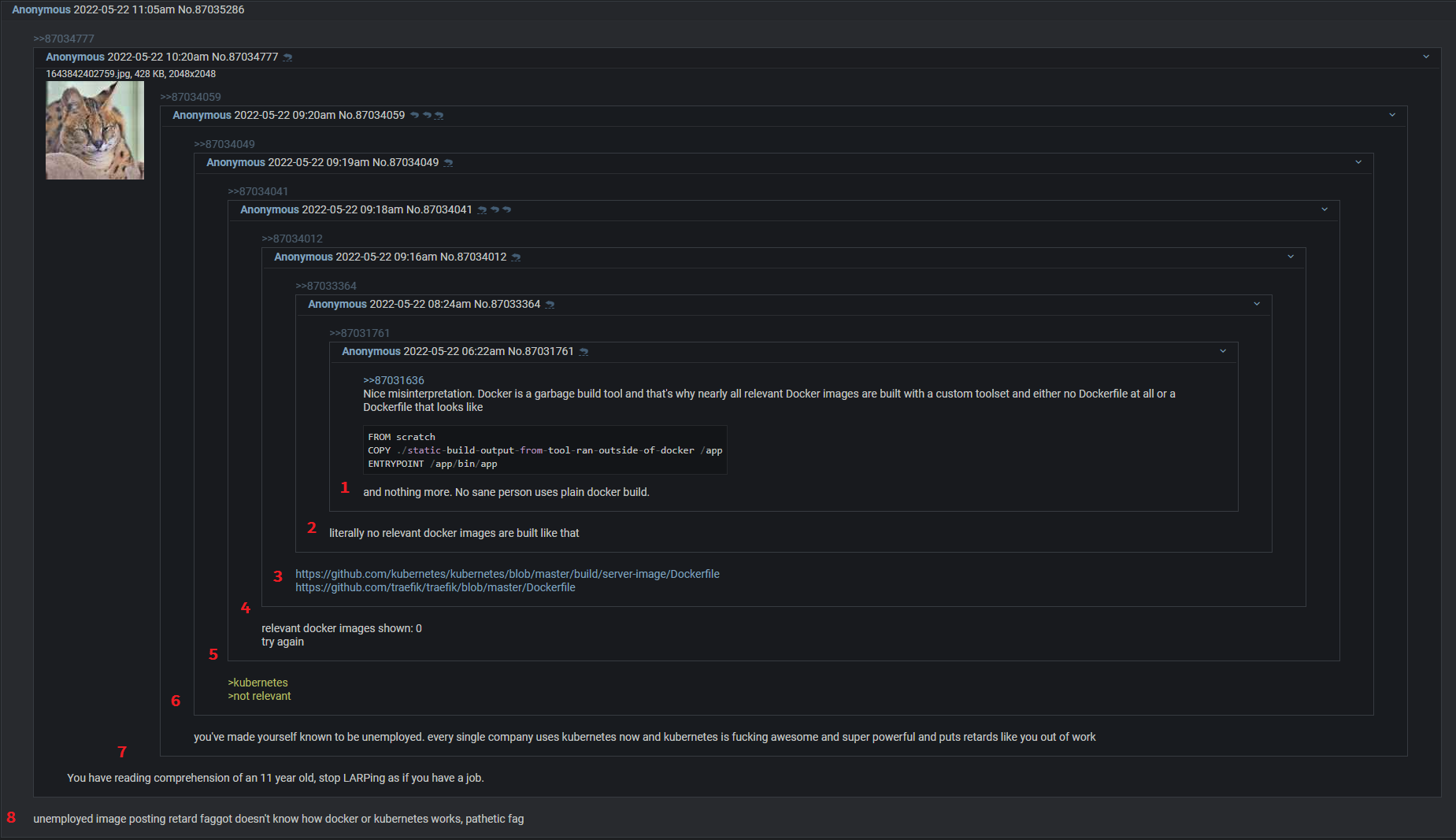Click the first backlink icon on post No.87034059
This screenshot has height=840, width=1456.
[x=414, y=116]
